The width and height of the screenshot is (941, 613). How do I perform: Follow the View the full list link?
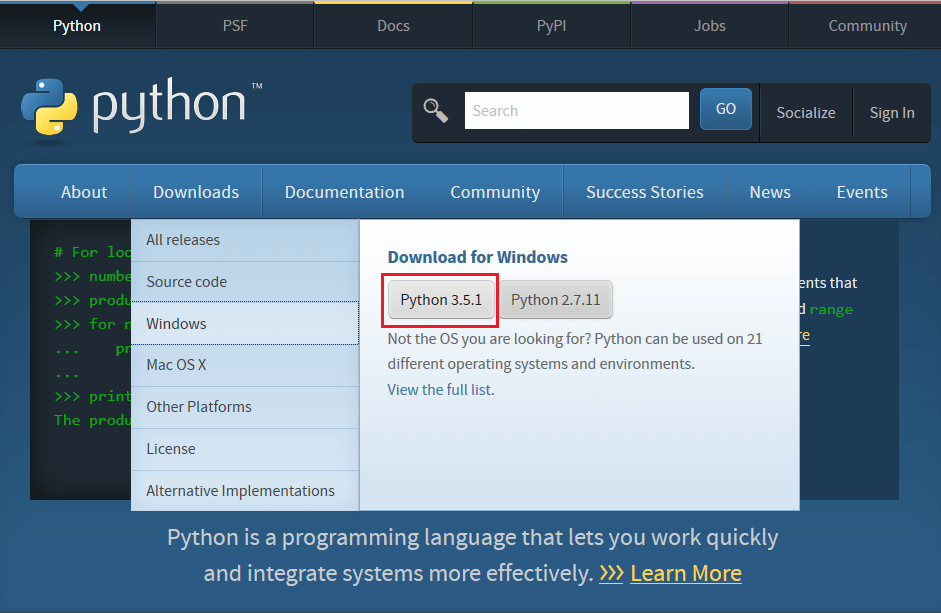tap(439, 390)
